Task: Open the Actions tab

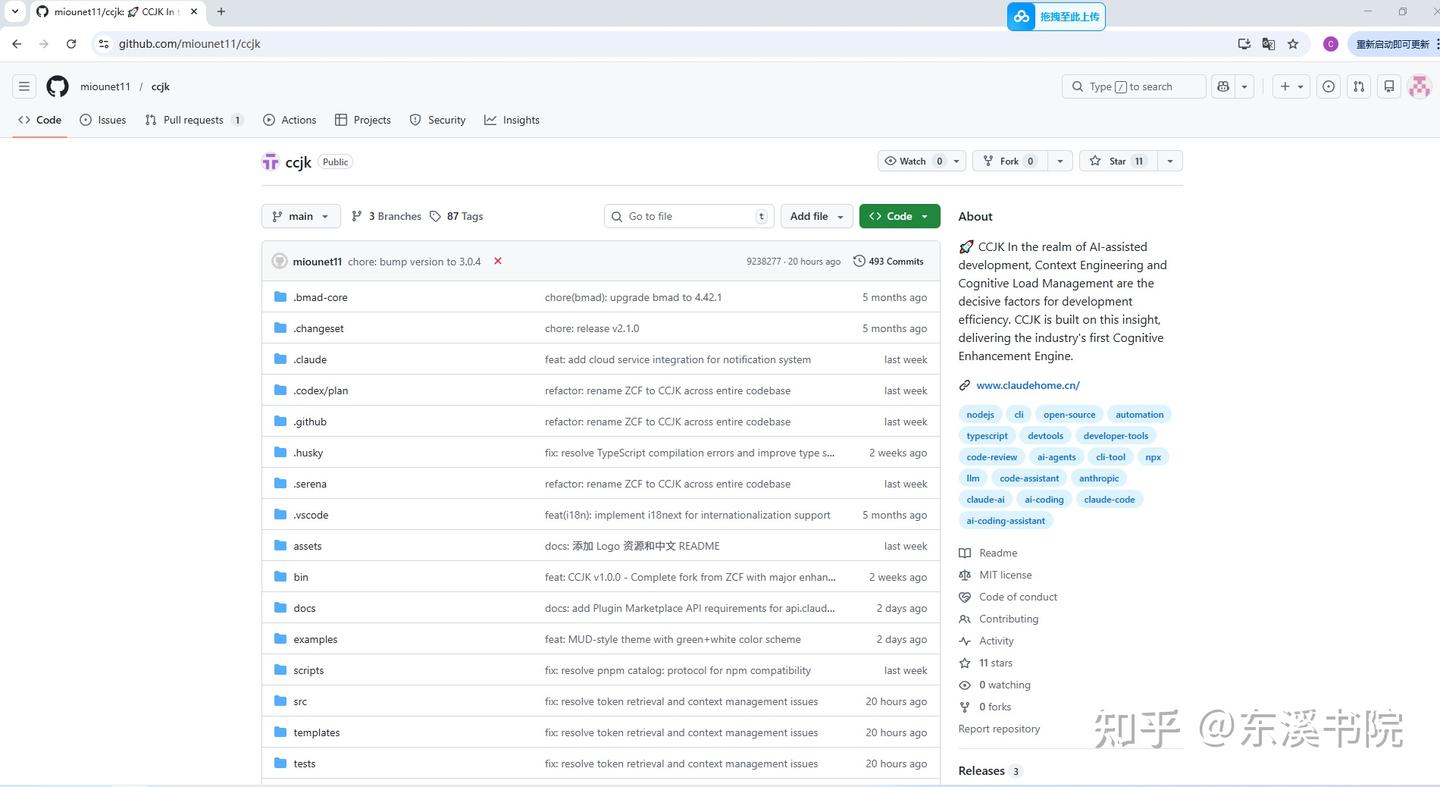Action: point(290,120)
